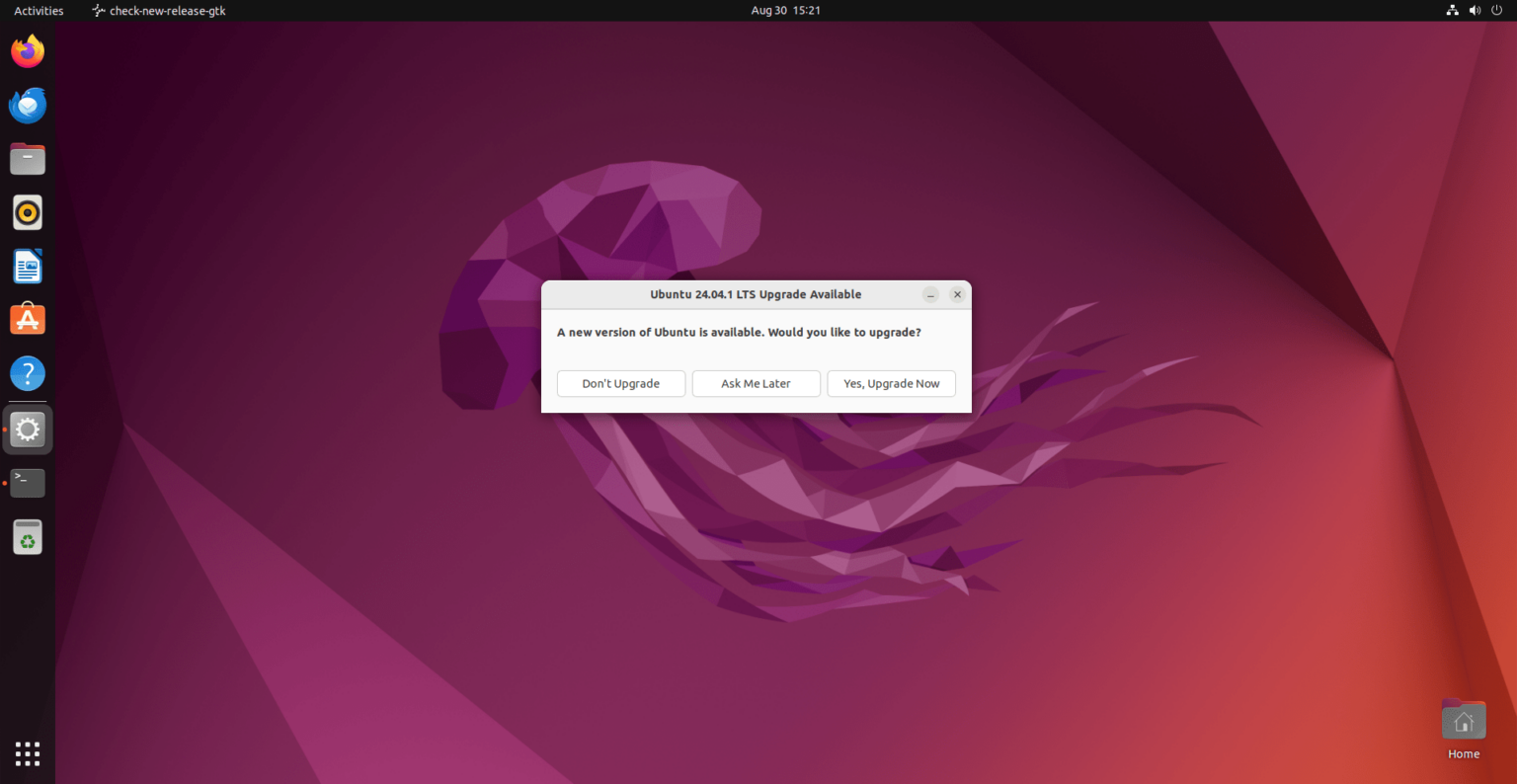Open the power system menu
Viewport: 1517px width, 784px height.
tap(1497, 10)
